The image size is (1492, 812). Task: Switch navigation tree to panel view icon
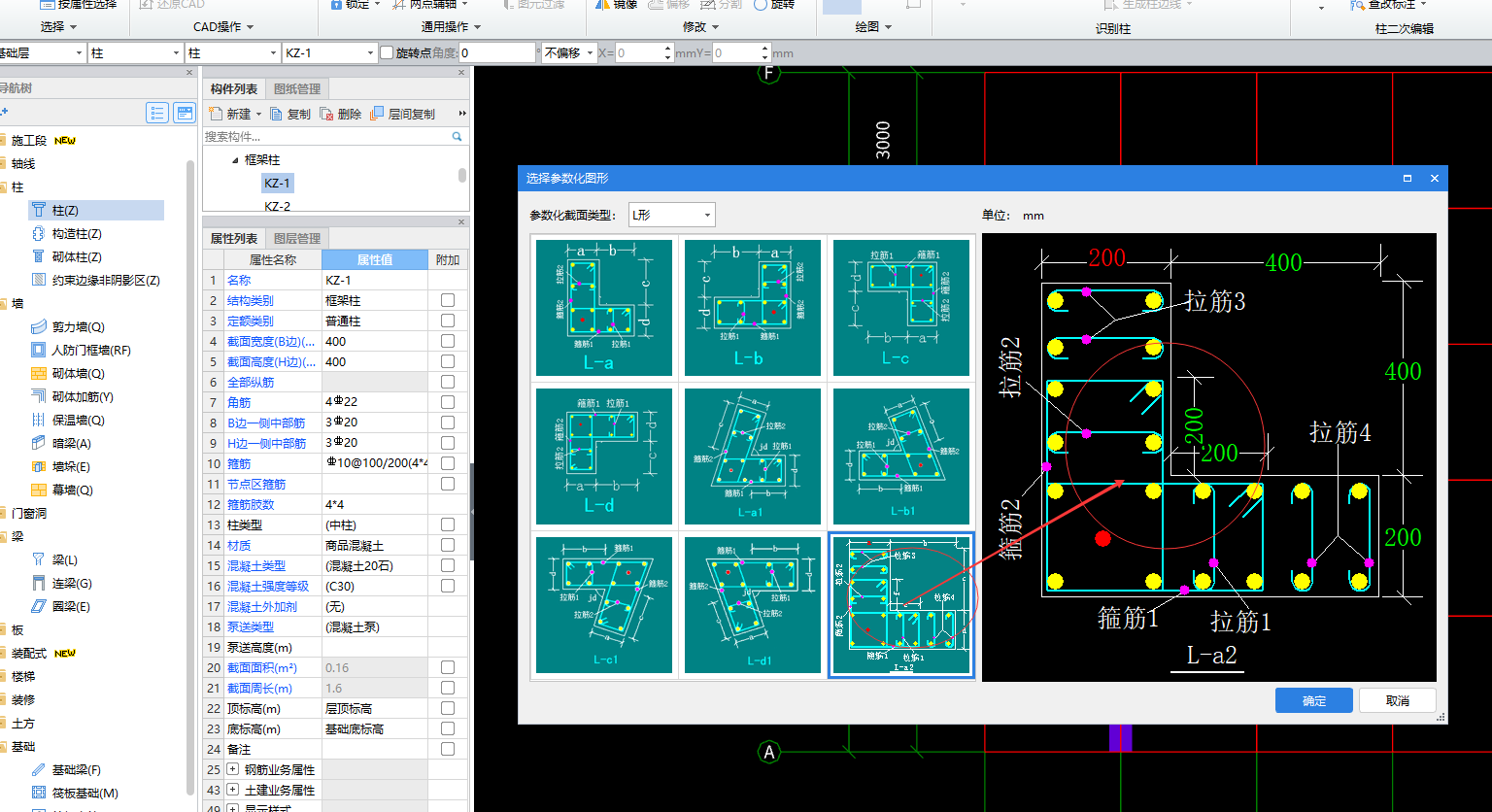point(185,113)
